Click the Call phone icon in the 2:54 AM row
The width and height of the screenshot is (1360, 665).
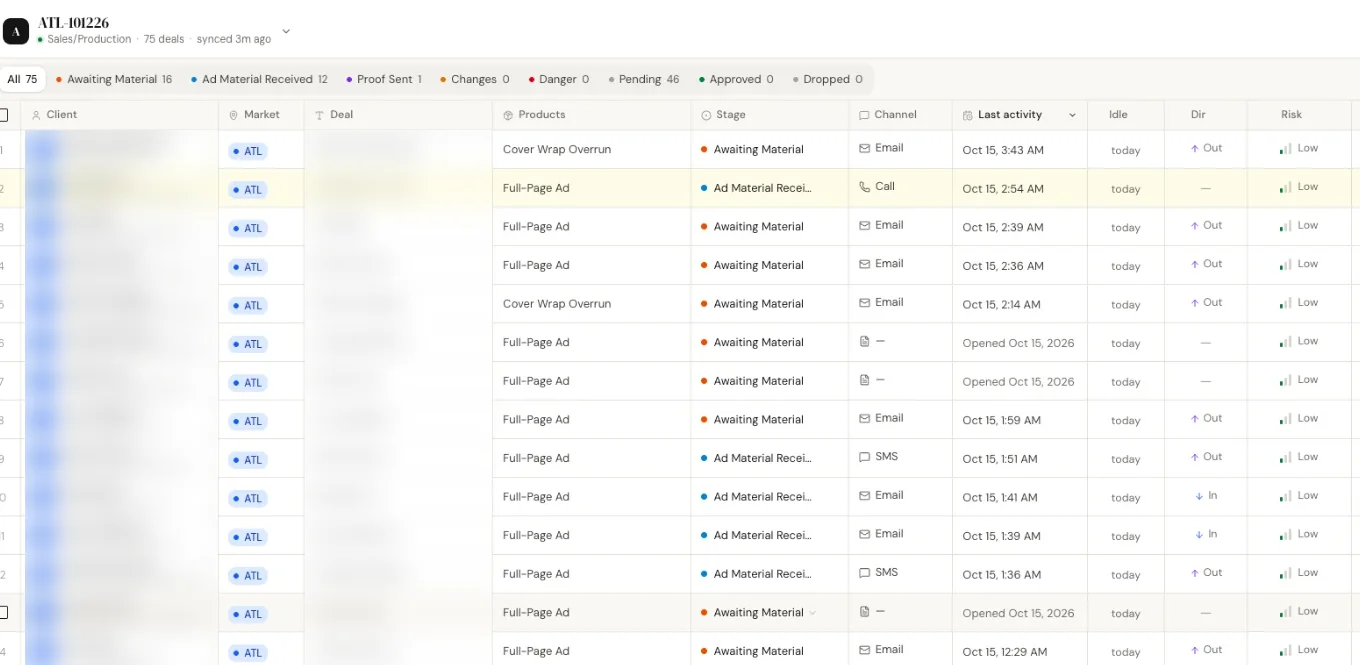[864, 186]
